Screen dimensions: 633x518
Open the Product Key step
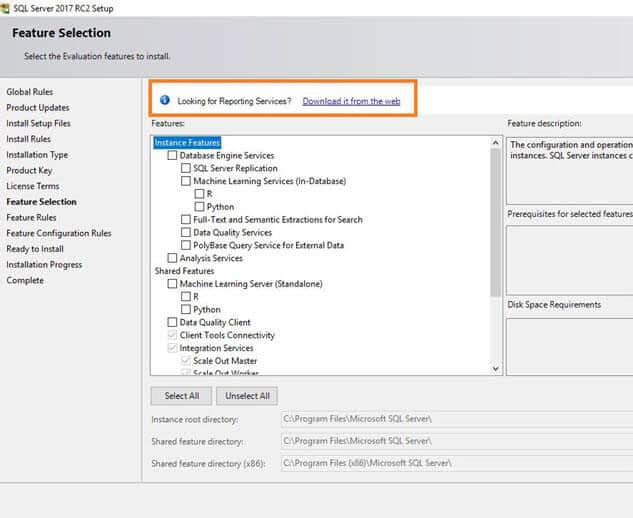pyautogui.click(x=29, y=171)
